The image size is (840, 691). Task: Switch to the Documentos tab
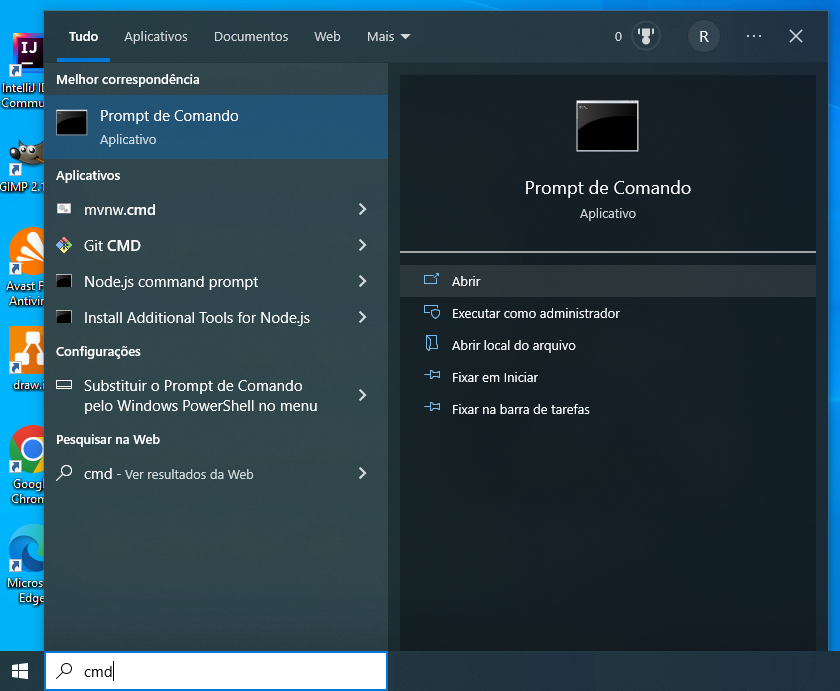[251, 36]
